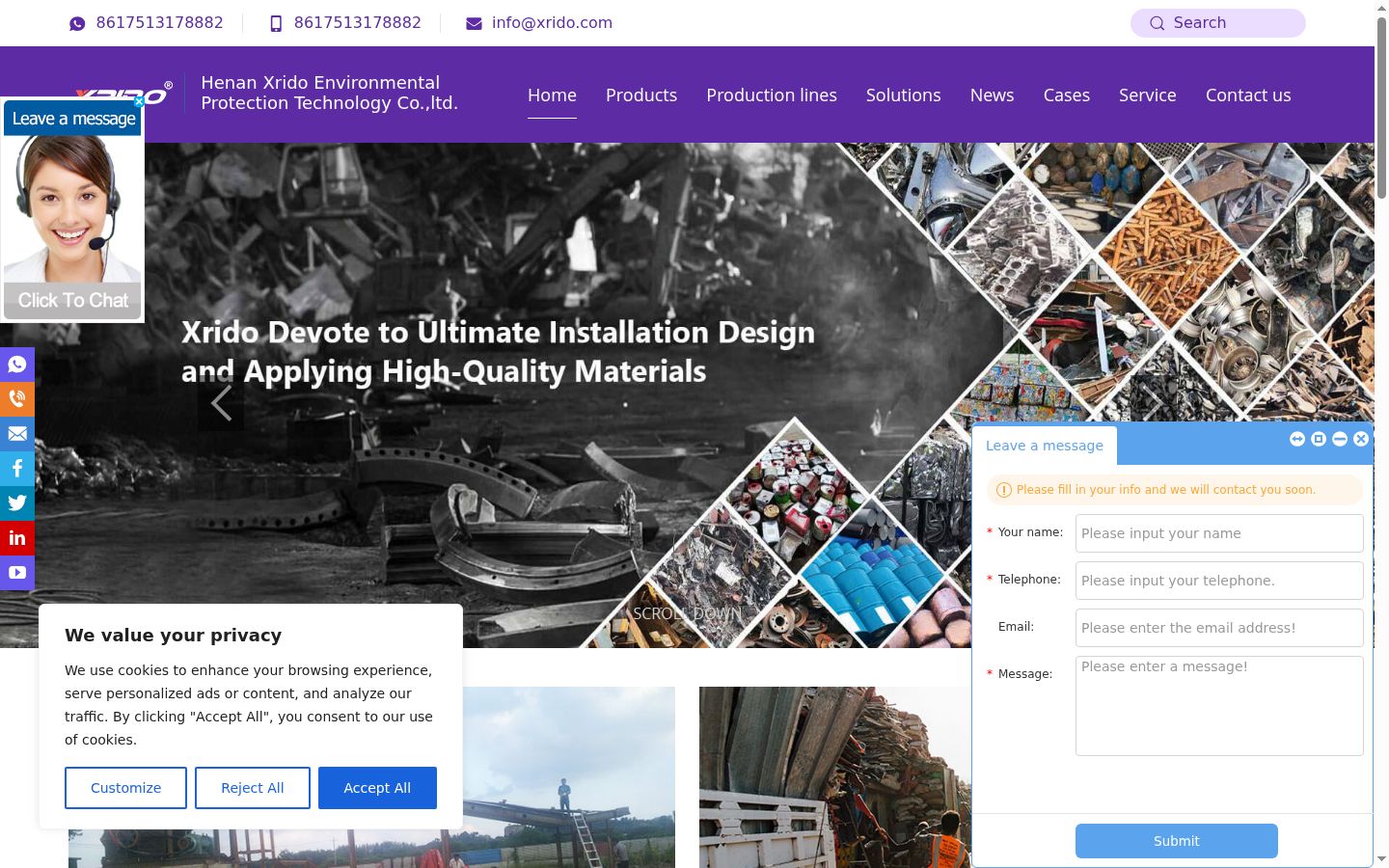
Task: Click the info@xrido.com email link
Action: point(552,23)
